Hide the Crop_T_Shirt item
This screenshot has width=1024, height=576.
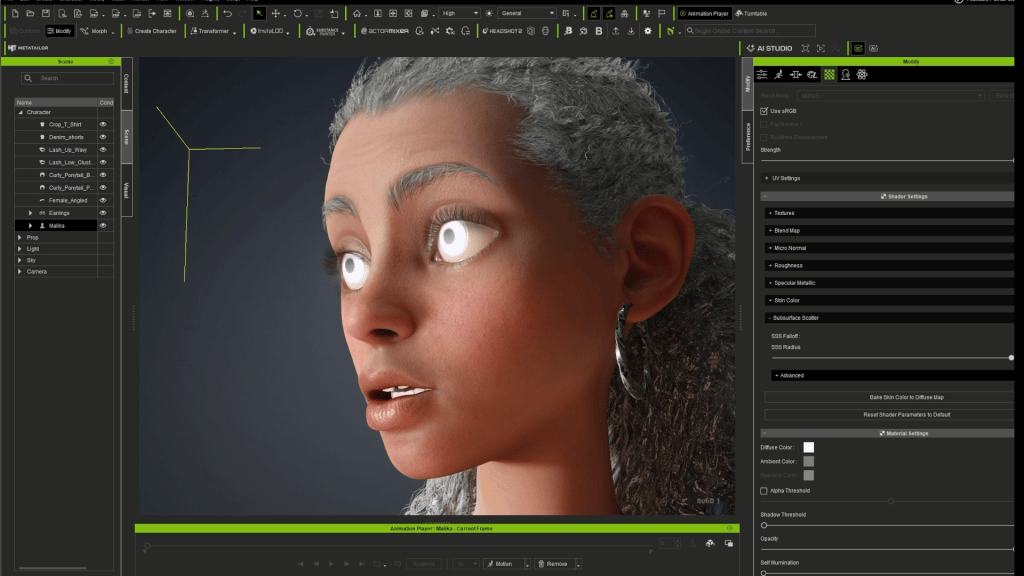[103, 124]
